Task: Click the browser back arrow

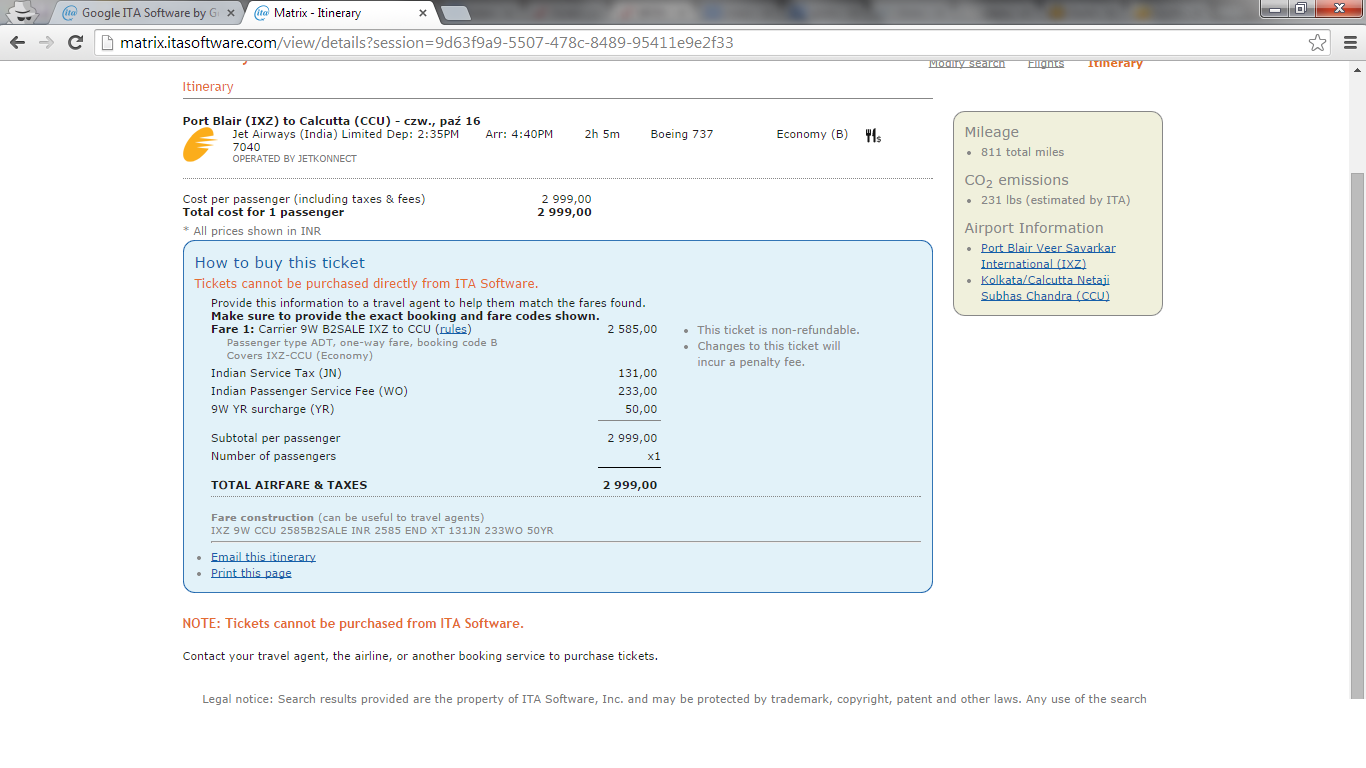Action: (17, 42)
